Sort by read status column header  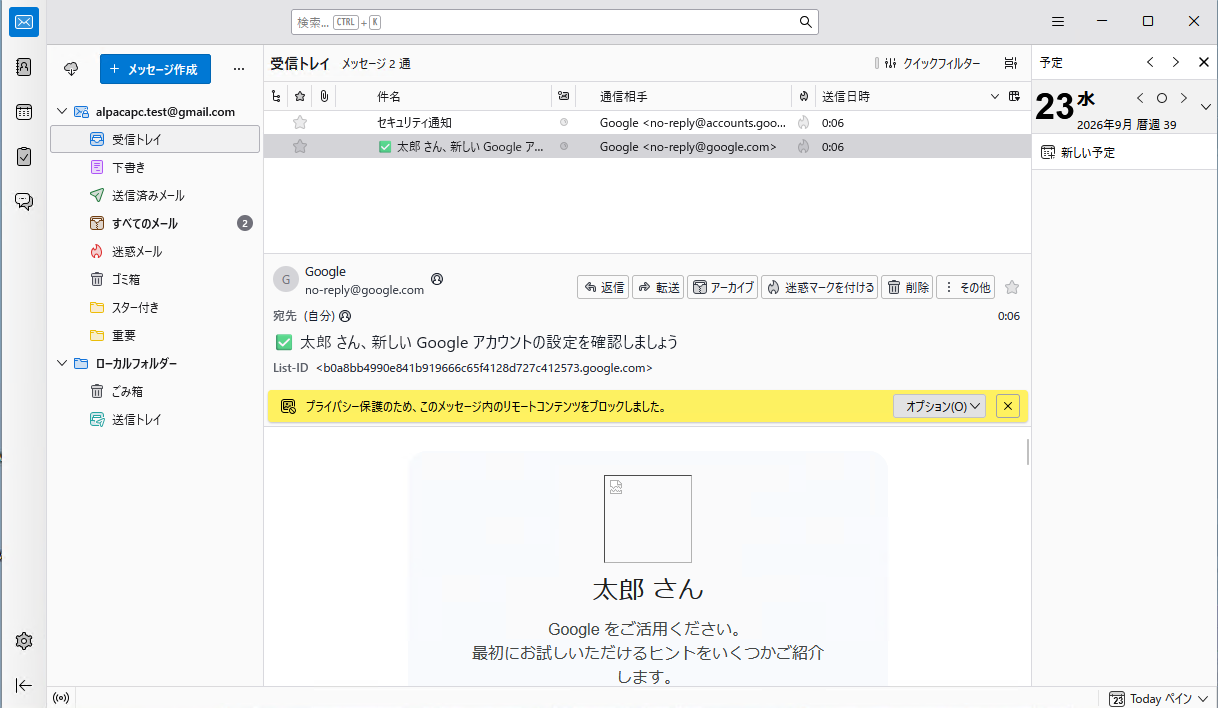click(x=564, y=96)
